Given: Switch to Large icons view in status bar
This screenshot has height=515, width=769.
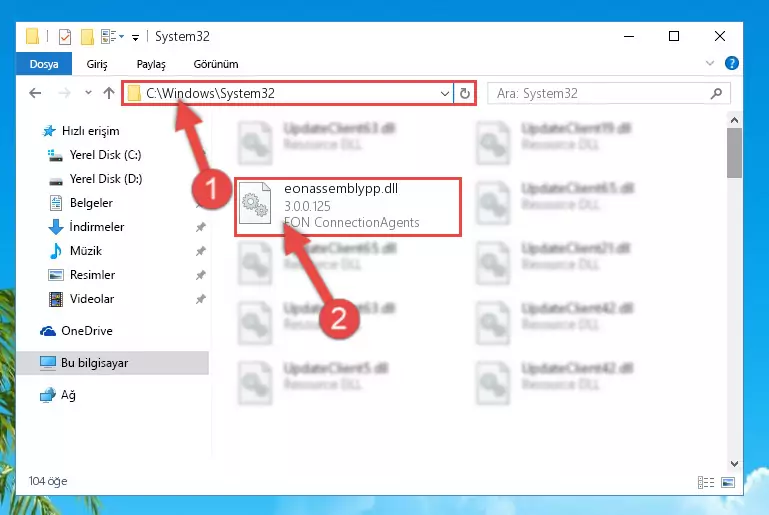Looking at the screenshot, I should [x=728, y=483].
